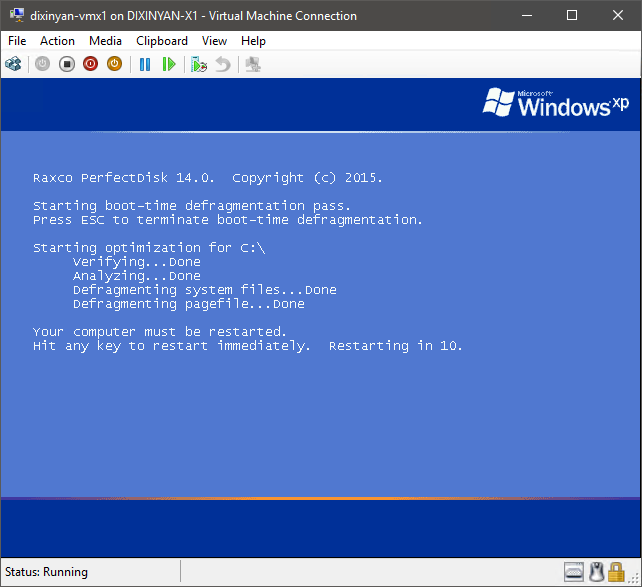
Task: Revert the VM to previous checkpoint
Action: 223,64
